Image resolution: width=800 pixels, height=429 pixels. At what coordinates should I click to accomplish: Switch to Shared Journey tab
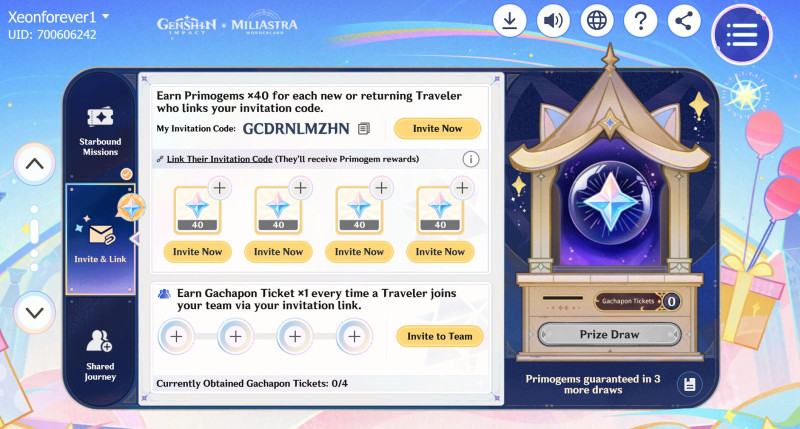[101, 355]
